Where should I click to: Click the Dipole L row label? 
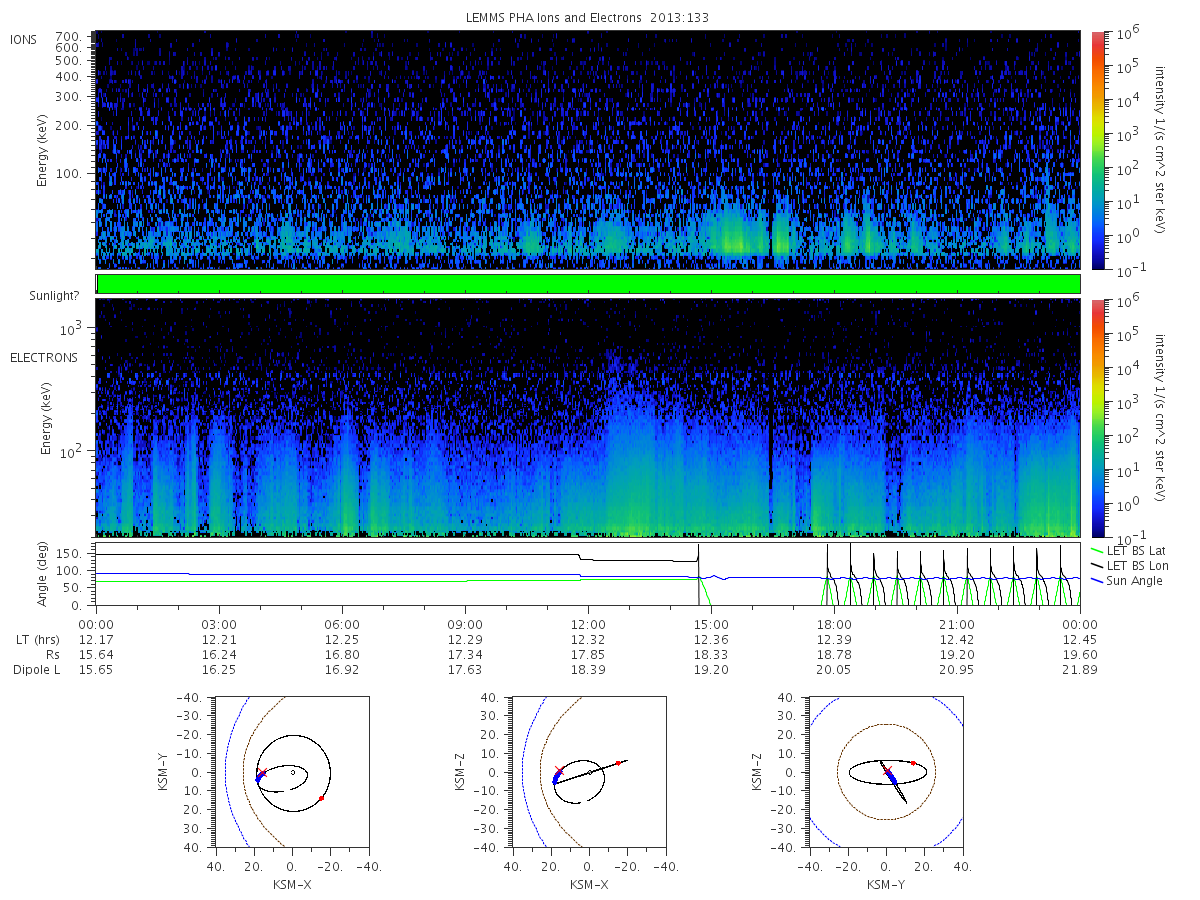pyautogui.click(x=36, y=669)
